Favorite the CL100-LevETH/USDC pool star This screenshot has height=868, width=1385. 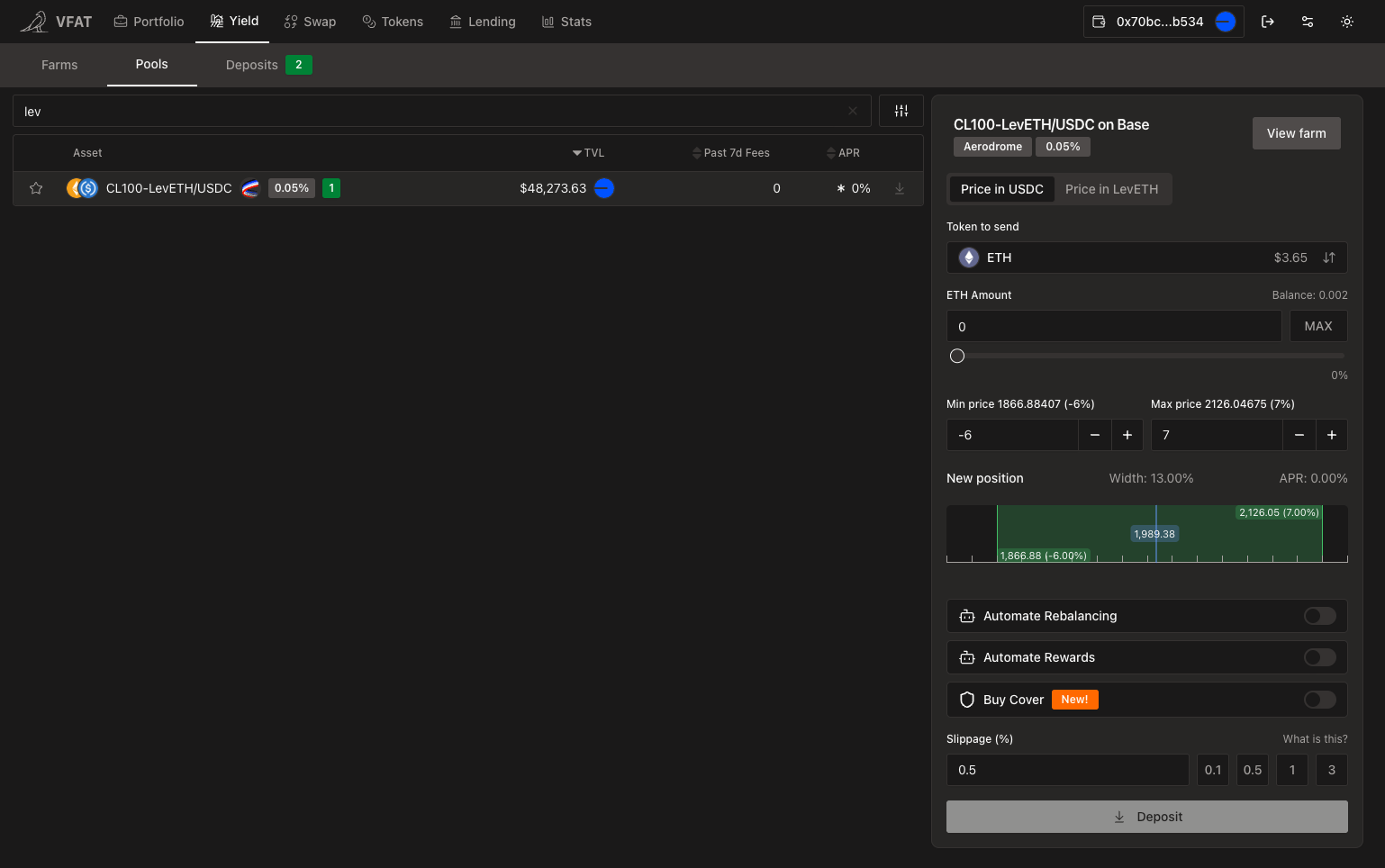click(36, 188)
